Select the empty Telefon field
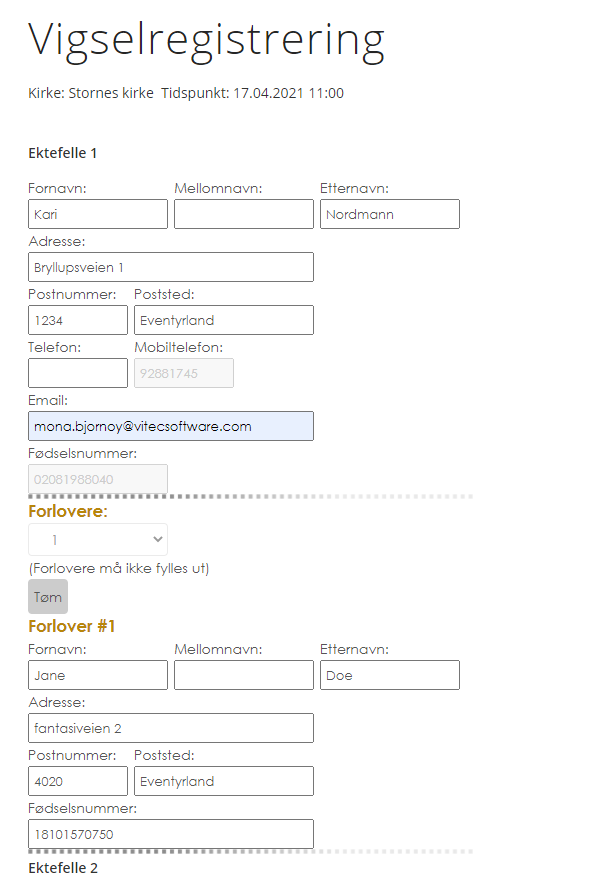This screenshot has height=888, width=611. 78,373
